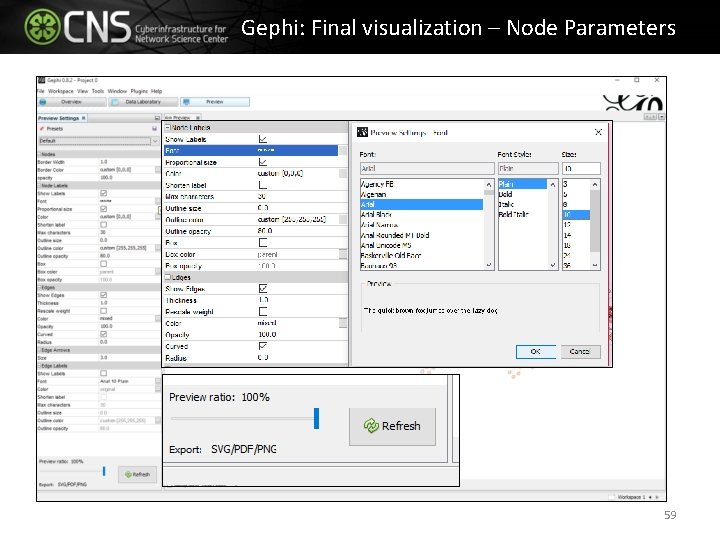
Task: Click the Gephi logo in title bar
Action: [x=41, y=80]
